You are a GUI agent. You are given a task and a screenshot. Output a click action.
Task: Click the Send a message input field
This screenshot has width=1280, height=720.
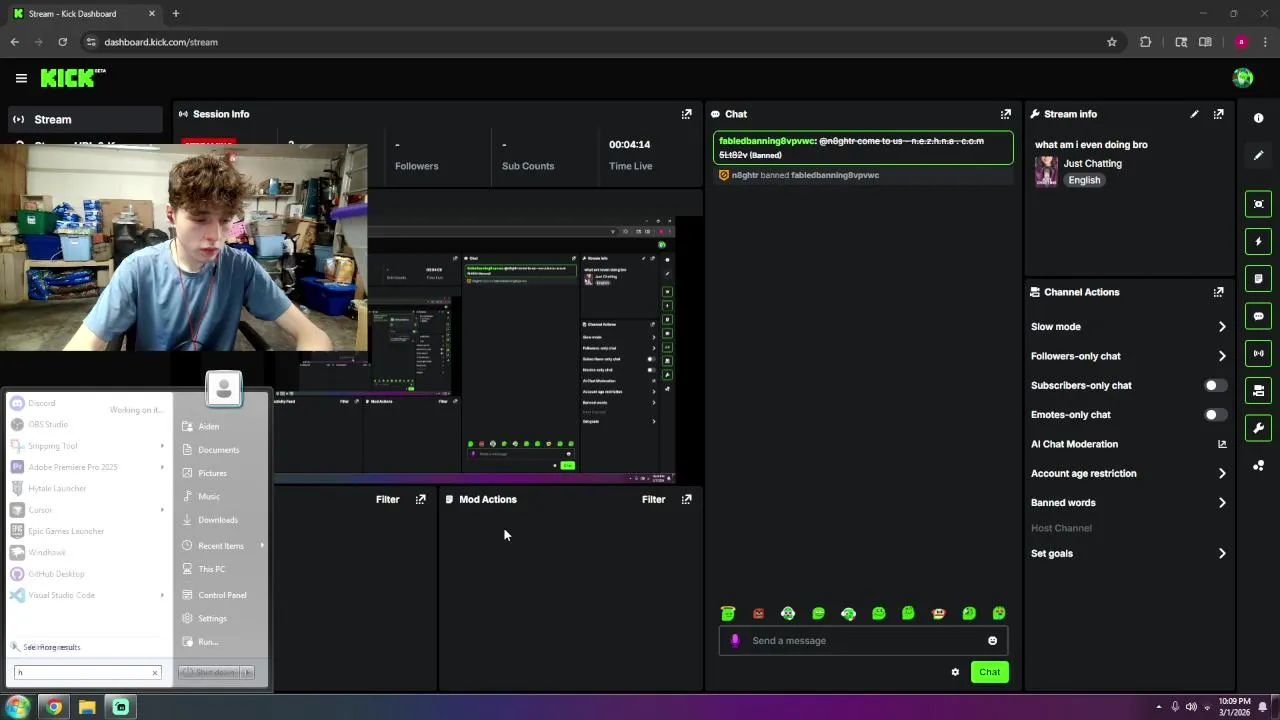tap(863, 641)
